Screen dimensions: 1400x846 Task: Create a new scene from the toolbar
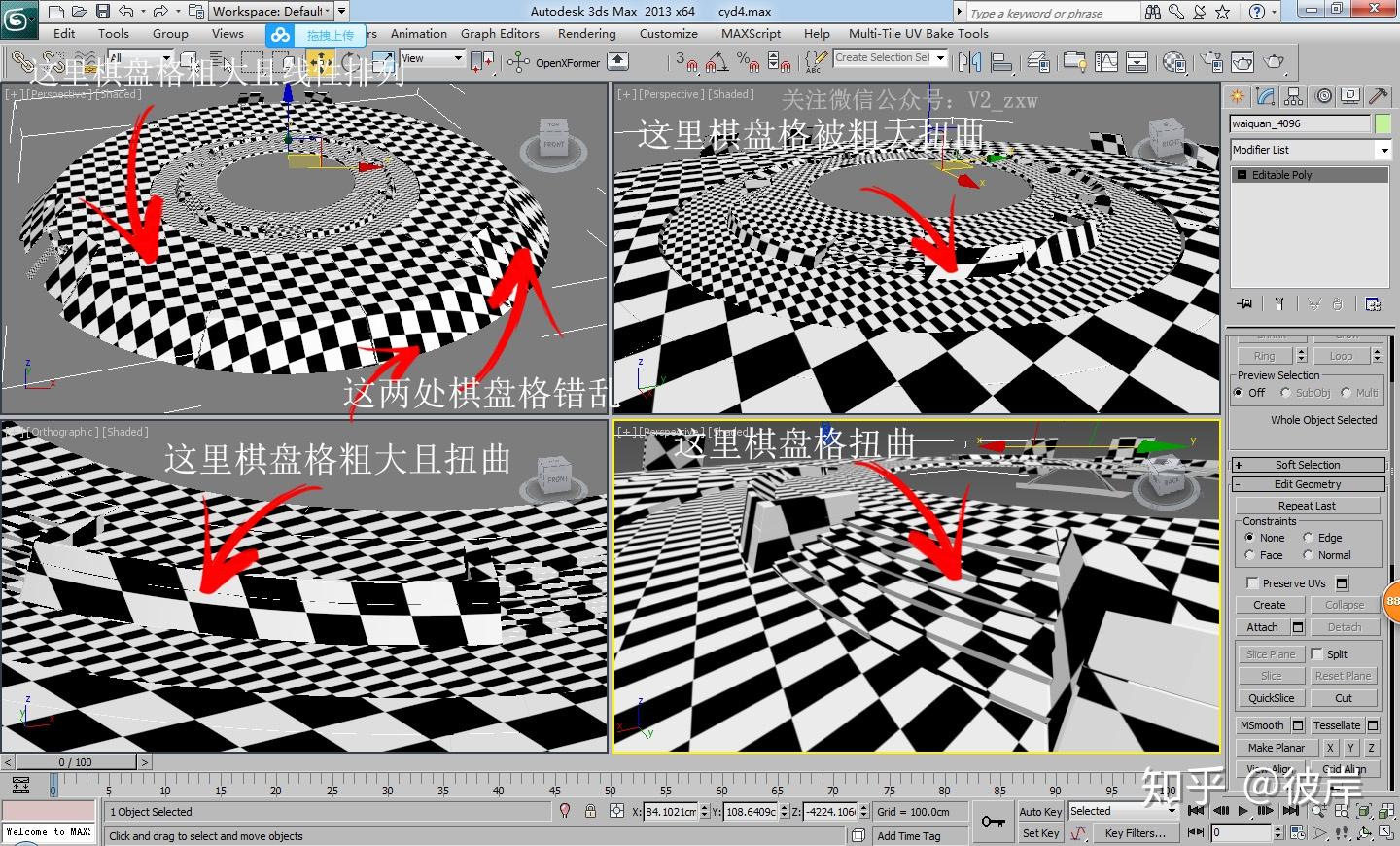(55, 12)
